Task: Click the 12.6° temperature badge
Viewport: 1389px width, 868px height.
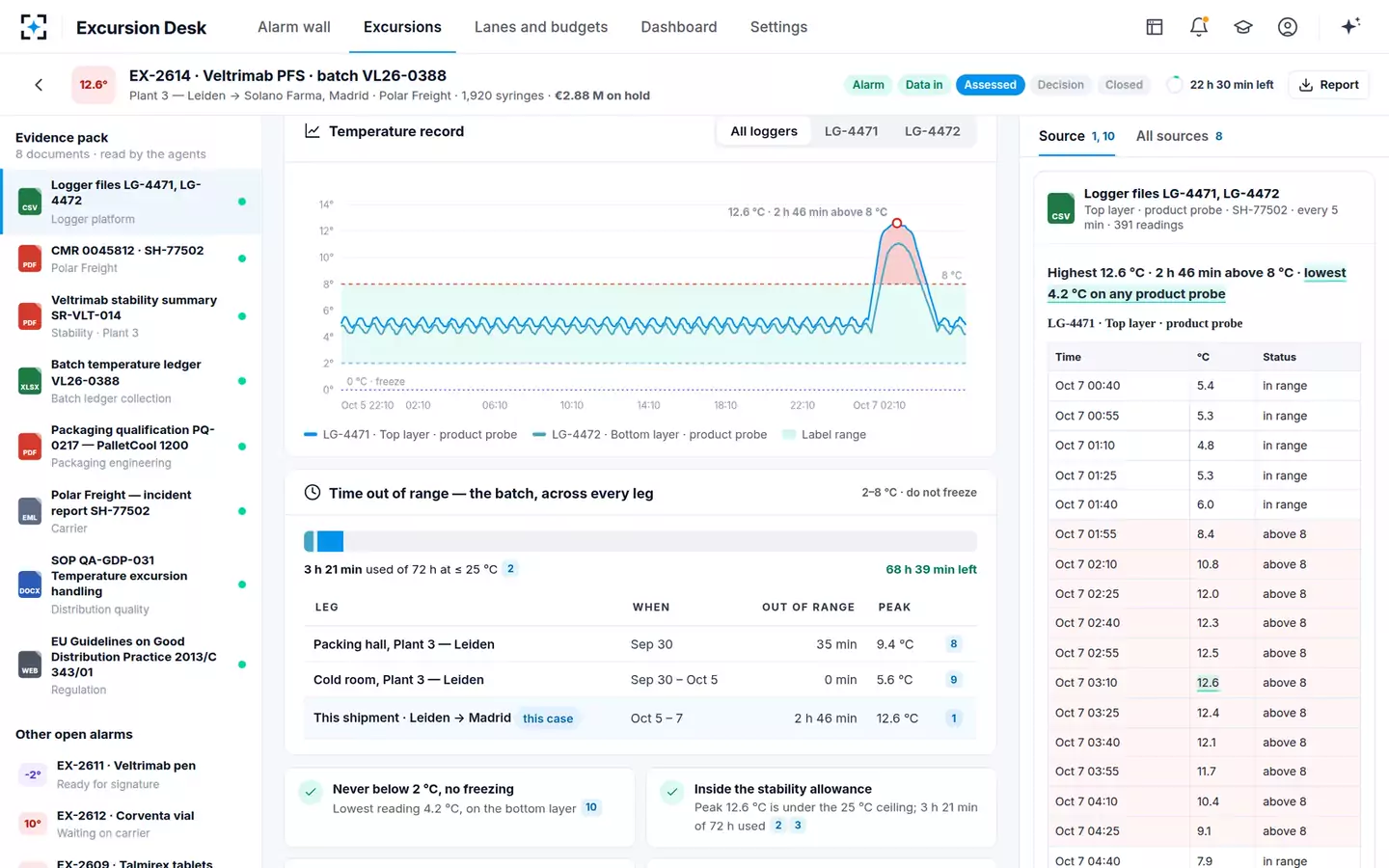Action: 94,85
